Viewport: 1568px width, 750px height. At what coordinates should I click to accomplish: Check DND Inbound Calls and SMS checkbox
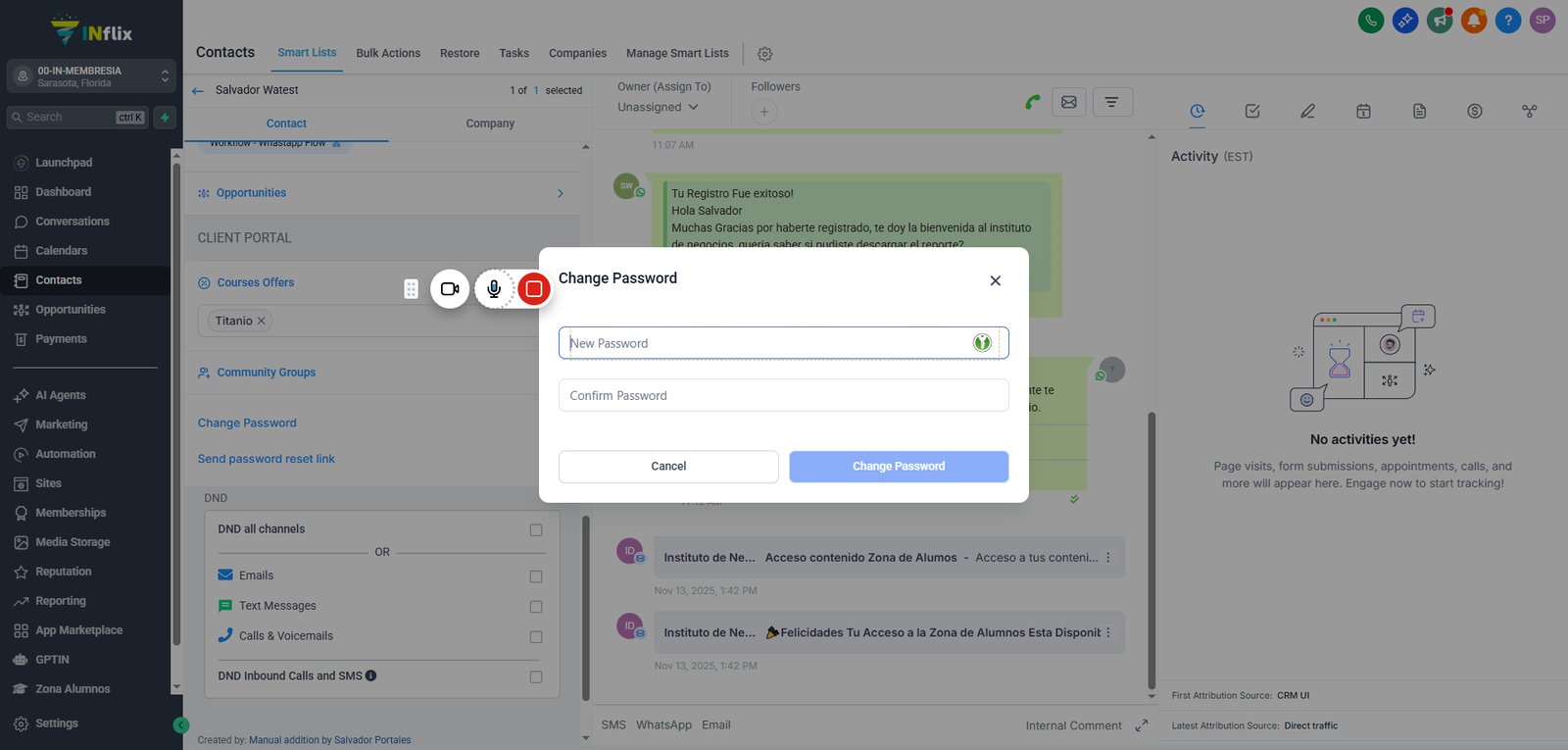(536, 676)
